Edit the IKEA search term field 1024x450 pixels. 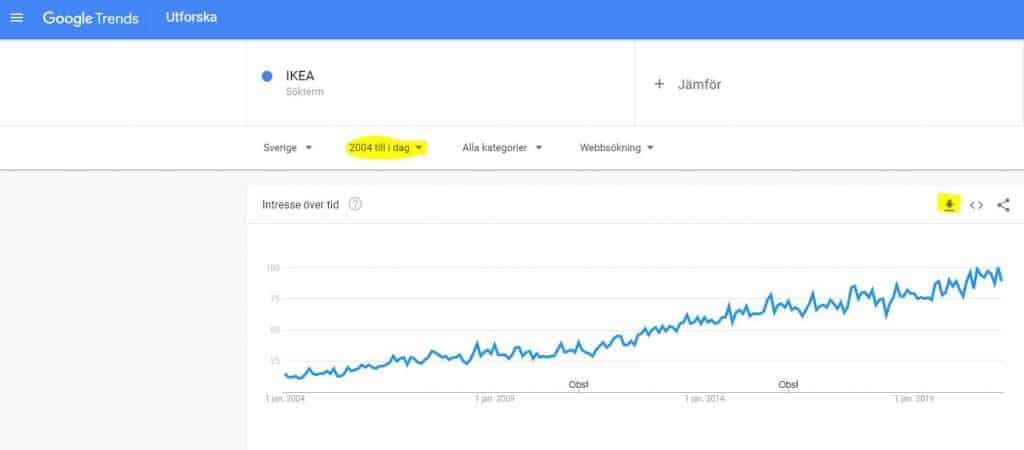(x=440, y=82)
